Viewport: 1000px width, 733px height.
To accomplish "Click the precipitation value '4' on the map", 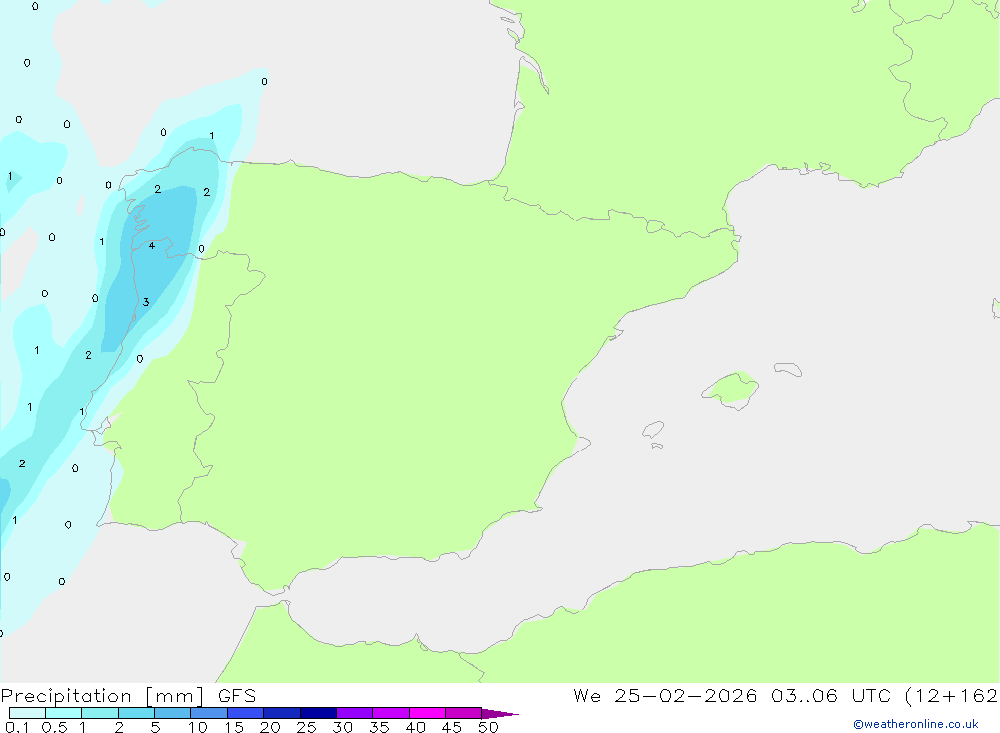I will pos(152,246).
